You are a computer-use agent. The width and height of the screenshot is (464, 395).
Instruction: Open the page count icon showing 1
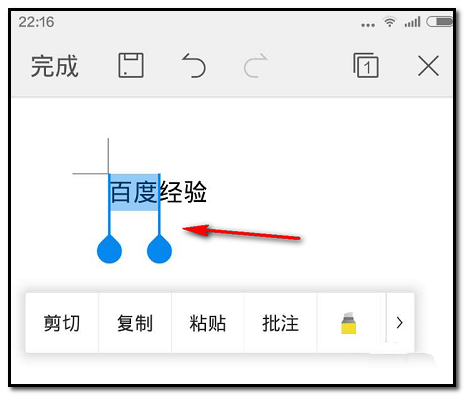click(x=366, y=65)
